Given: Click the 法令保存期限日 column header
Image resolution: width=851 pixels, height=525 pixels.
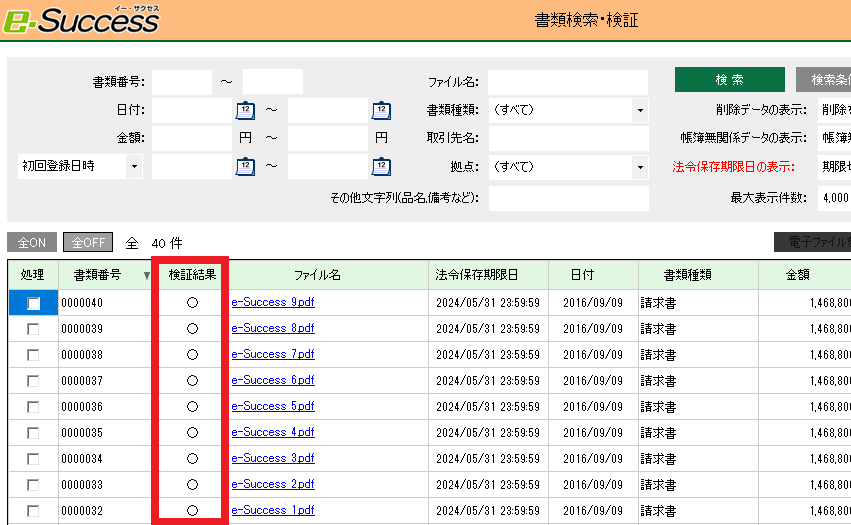Looking at the screenshot, I should [477, 274].
